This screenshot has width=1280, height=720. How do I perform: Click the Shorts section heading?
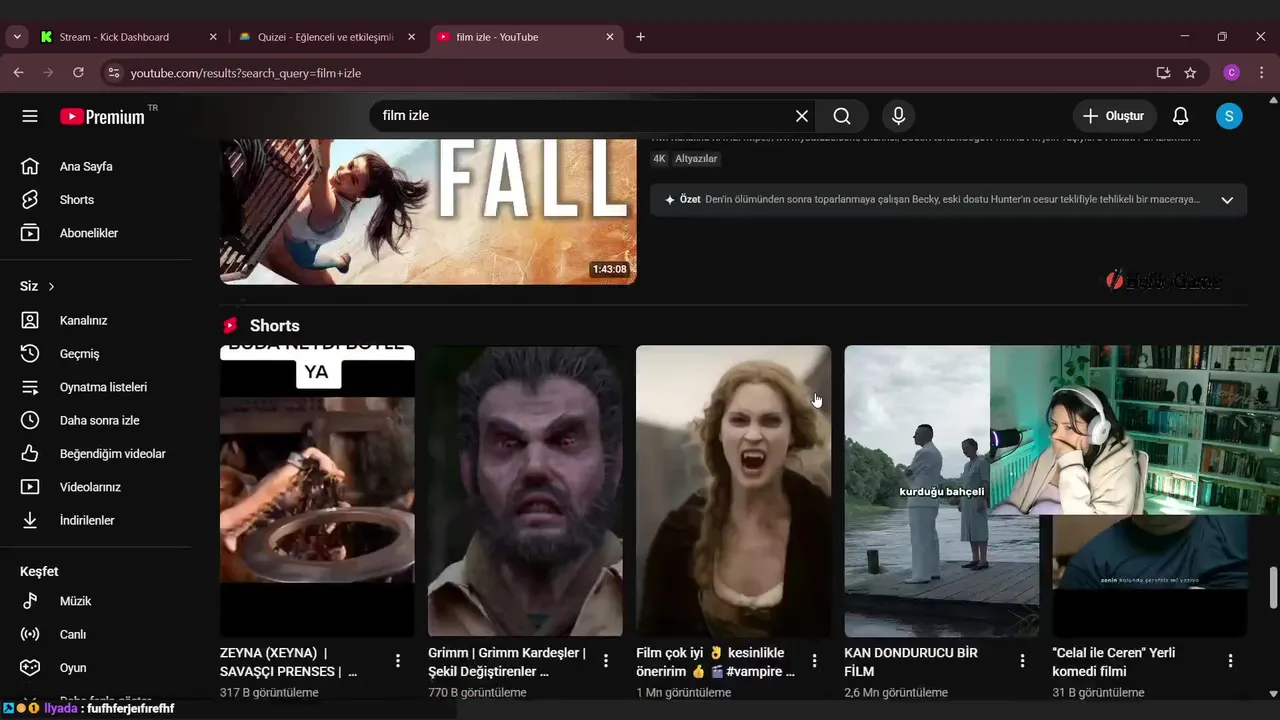274,326
